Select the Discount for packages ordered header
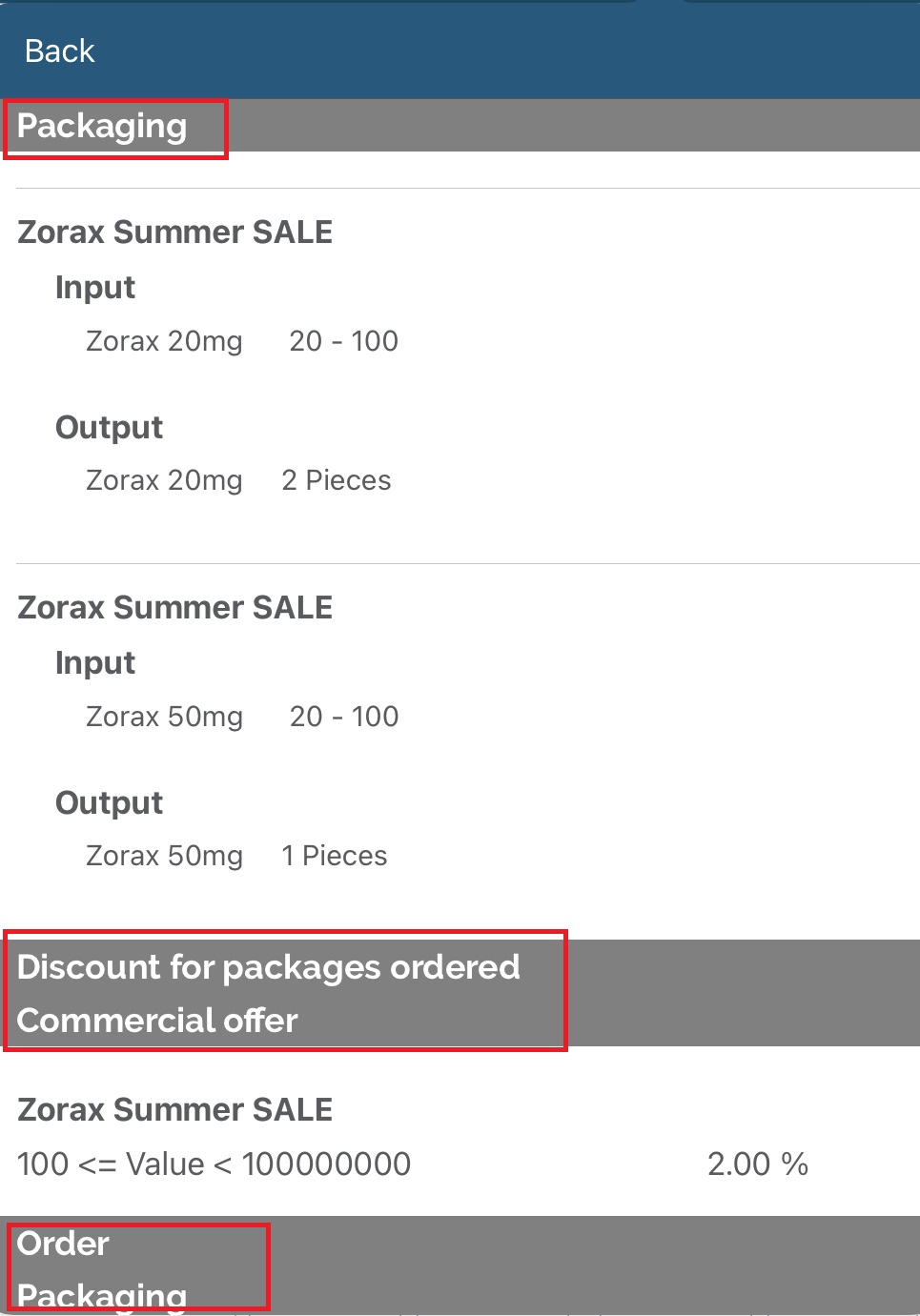 (269, 967)
